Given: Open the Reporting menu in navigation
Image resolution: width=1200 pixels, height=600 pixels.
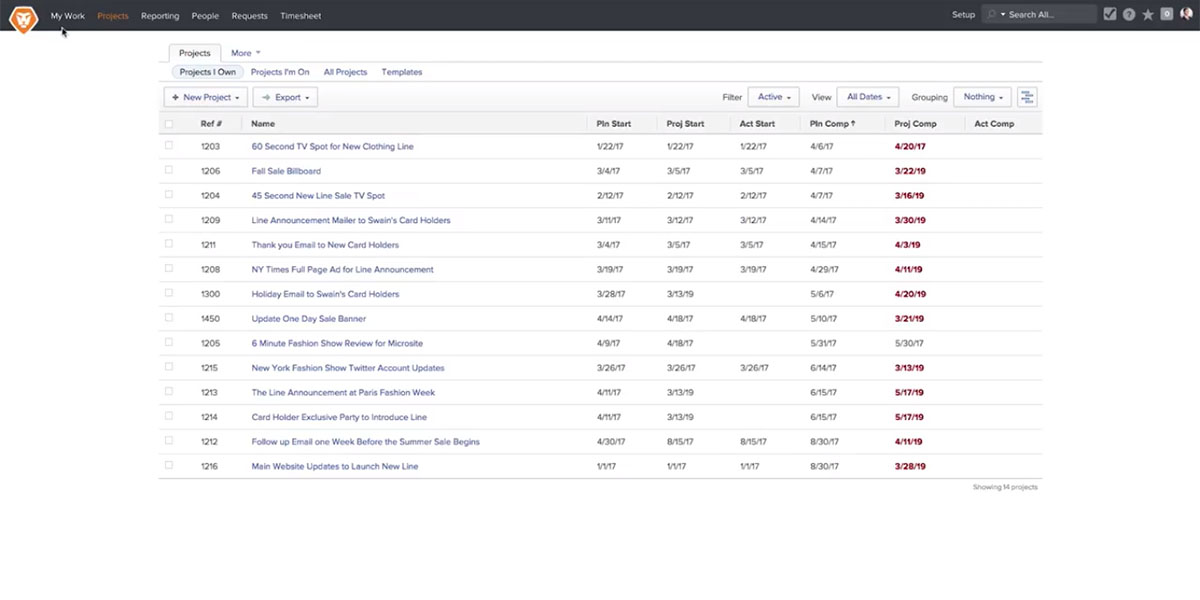Looking at the screenshot, I should coord(160,16).
